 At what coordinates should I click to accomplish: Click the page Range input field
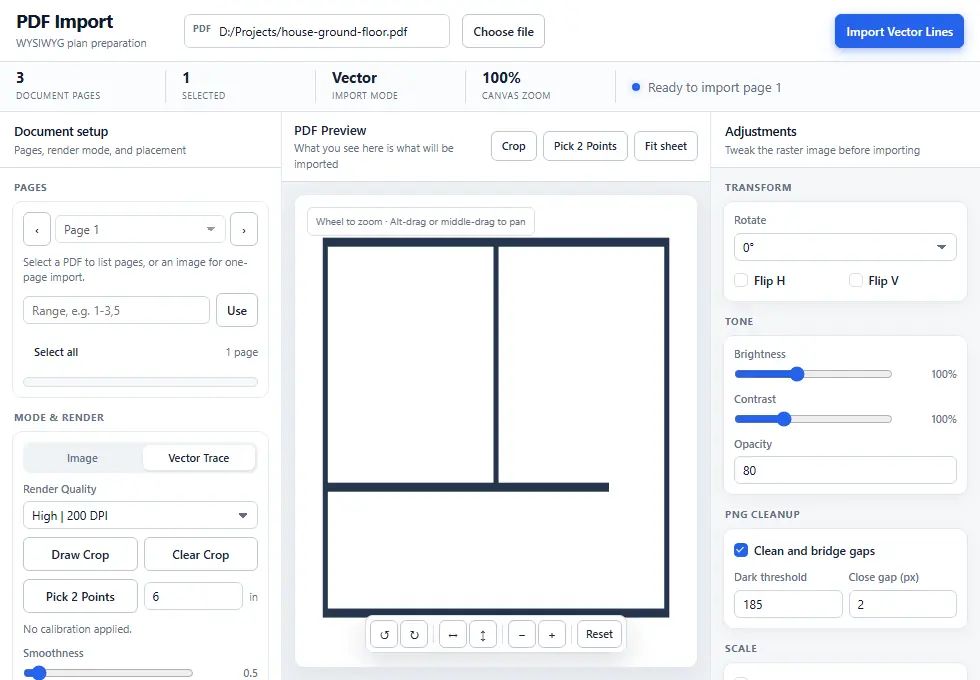[116, 311]
